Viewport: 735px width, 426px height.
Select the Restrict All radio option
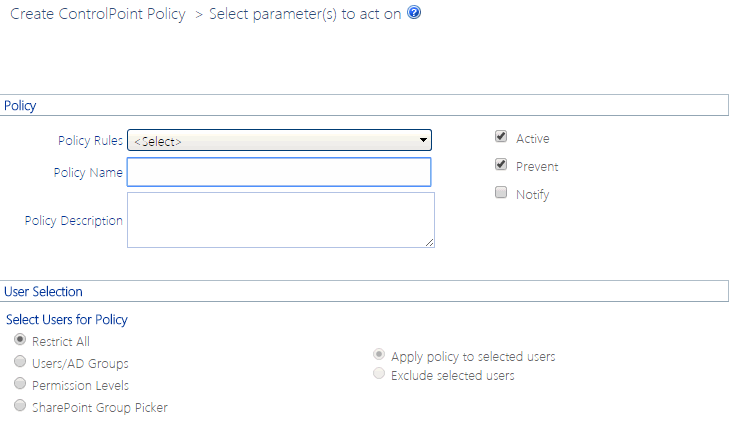[x=20, y=340]
